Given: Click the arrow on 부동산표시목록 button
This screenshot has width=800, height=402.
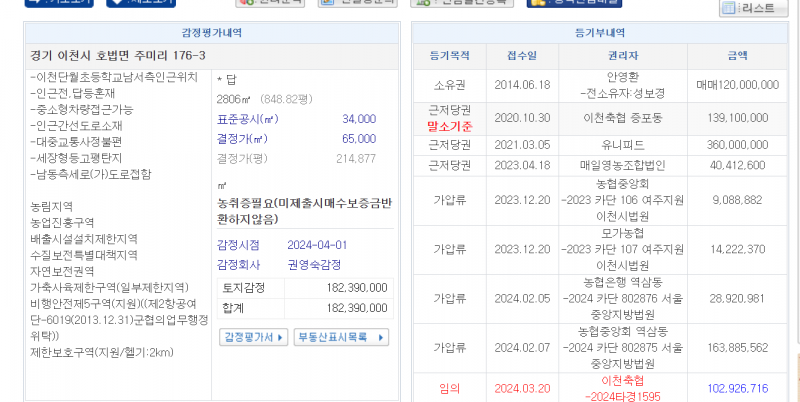Looking at the screenshot, I should click(381, 338).
